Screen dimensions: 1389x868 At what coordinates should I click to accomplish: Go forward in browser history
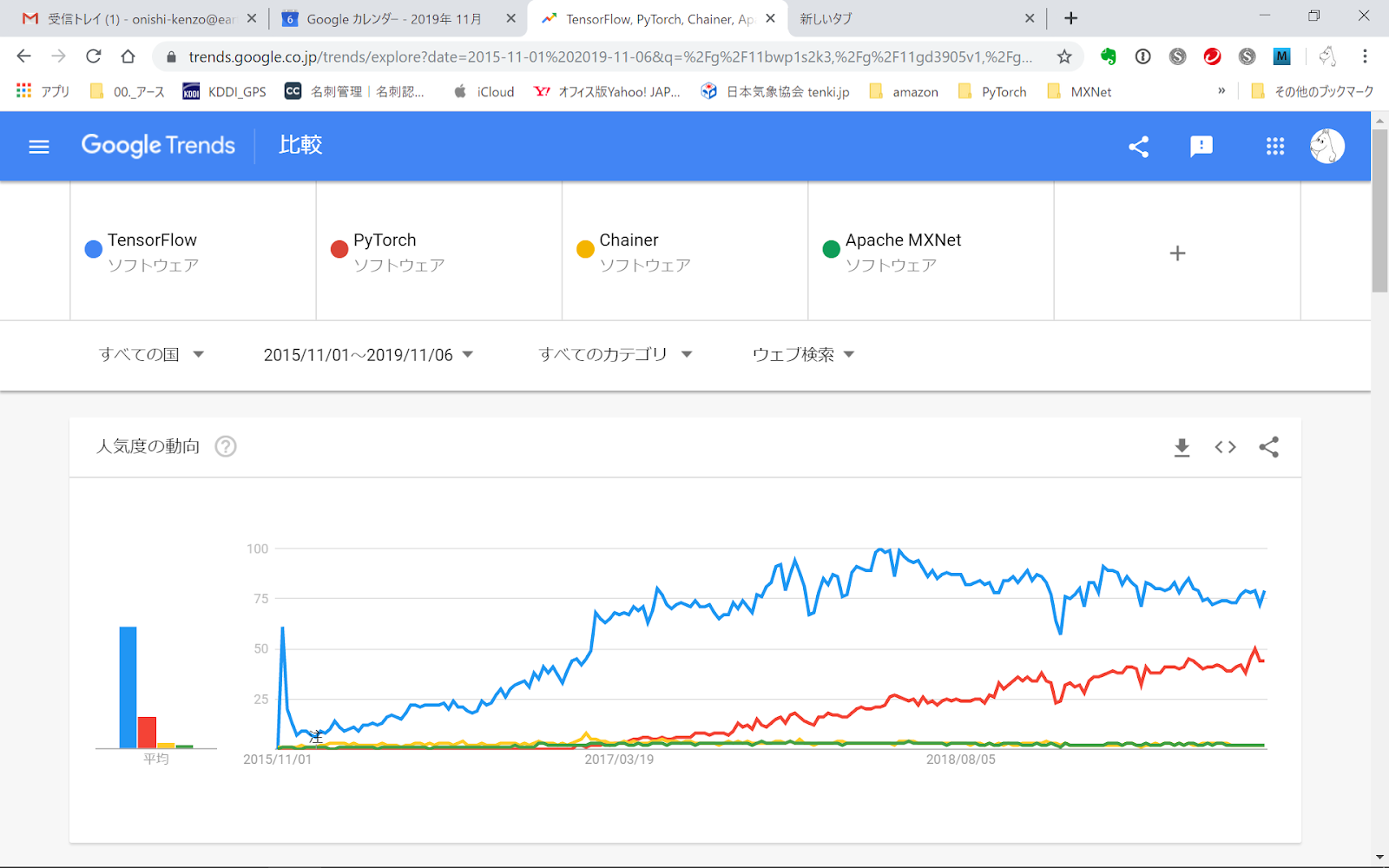point(58,56)
